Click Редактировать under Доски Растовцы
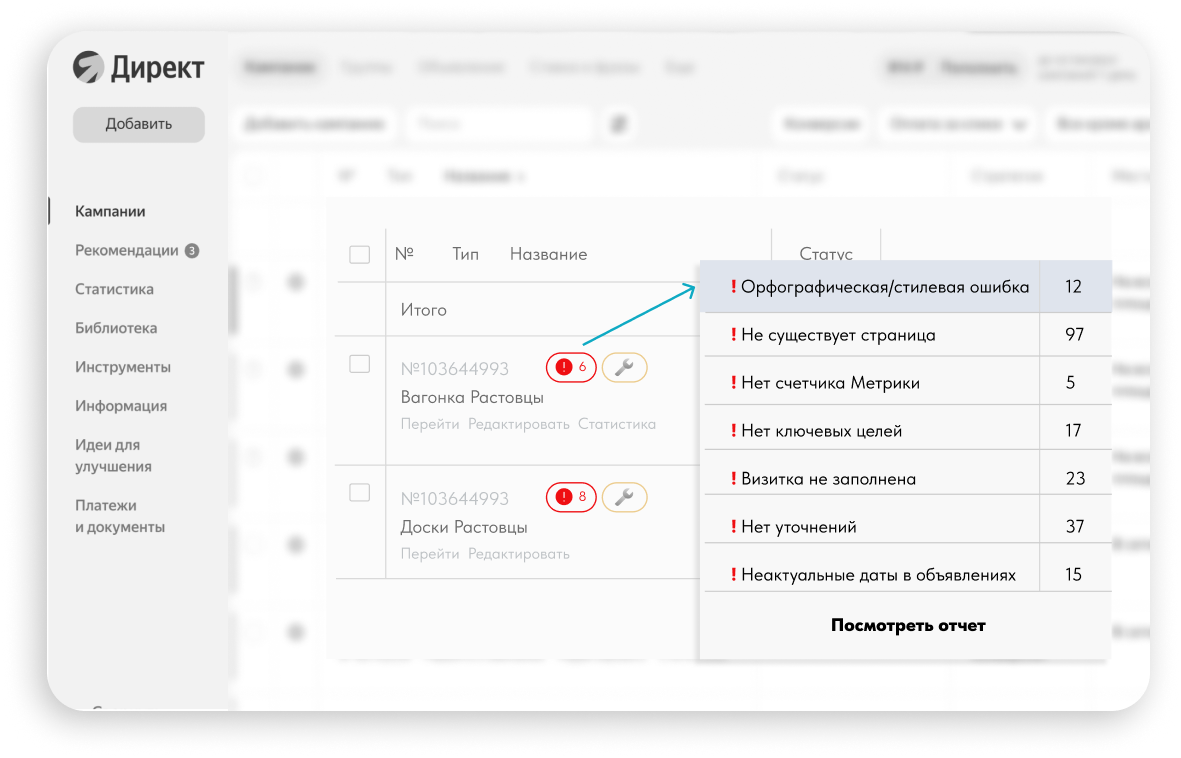Viewport: 1181px width, 758px height. 518,554
